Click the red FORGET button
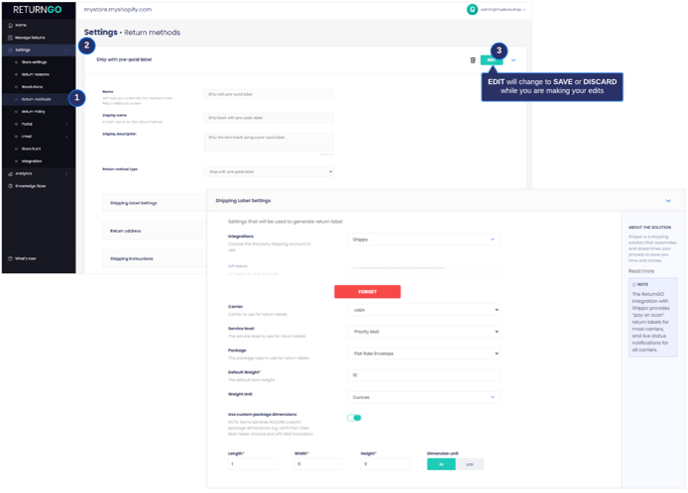 [x=367, y=292]
